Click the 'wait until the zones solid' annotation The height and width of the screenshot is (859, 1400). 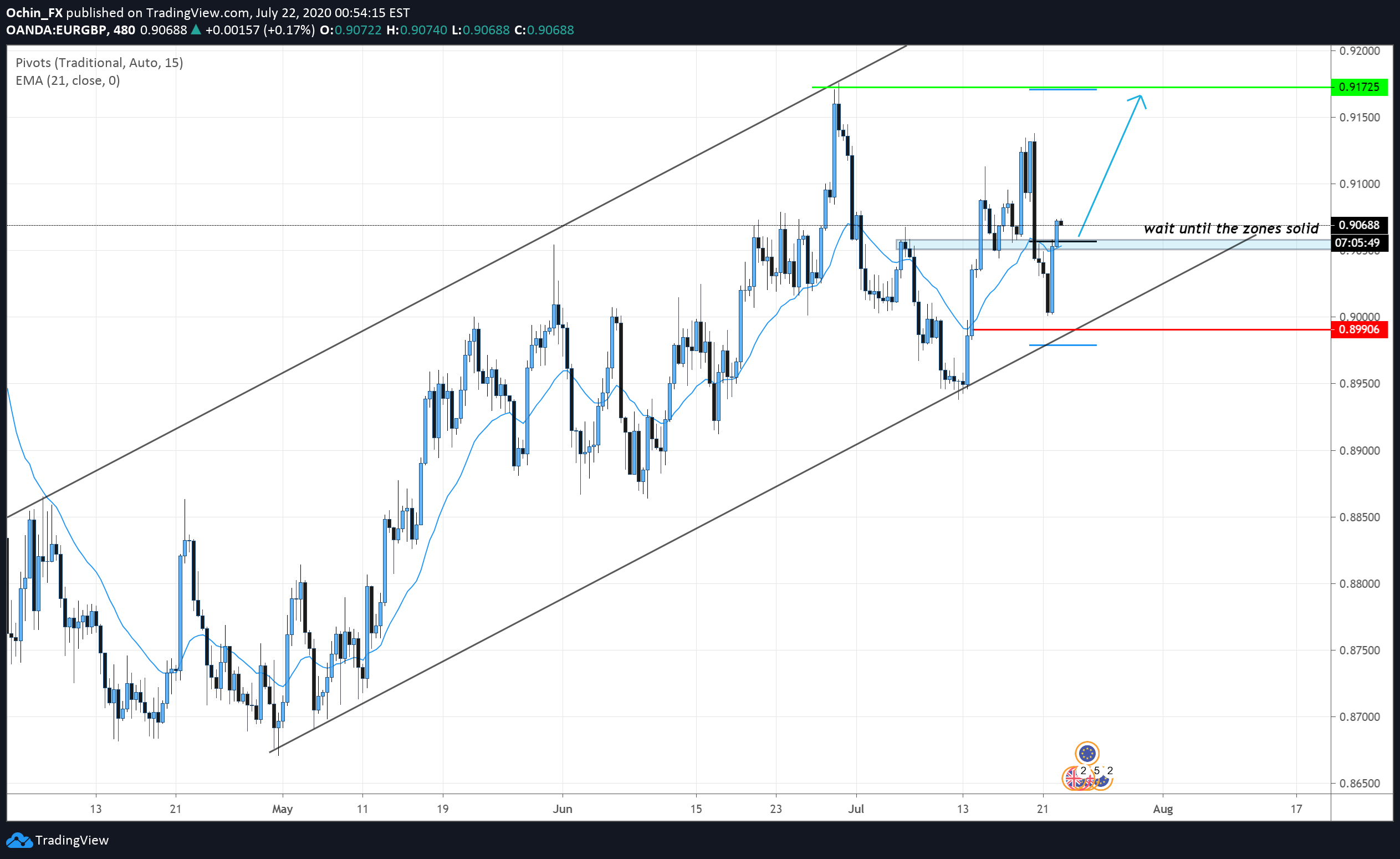1231,228
